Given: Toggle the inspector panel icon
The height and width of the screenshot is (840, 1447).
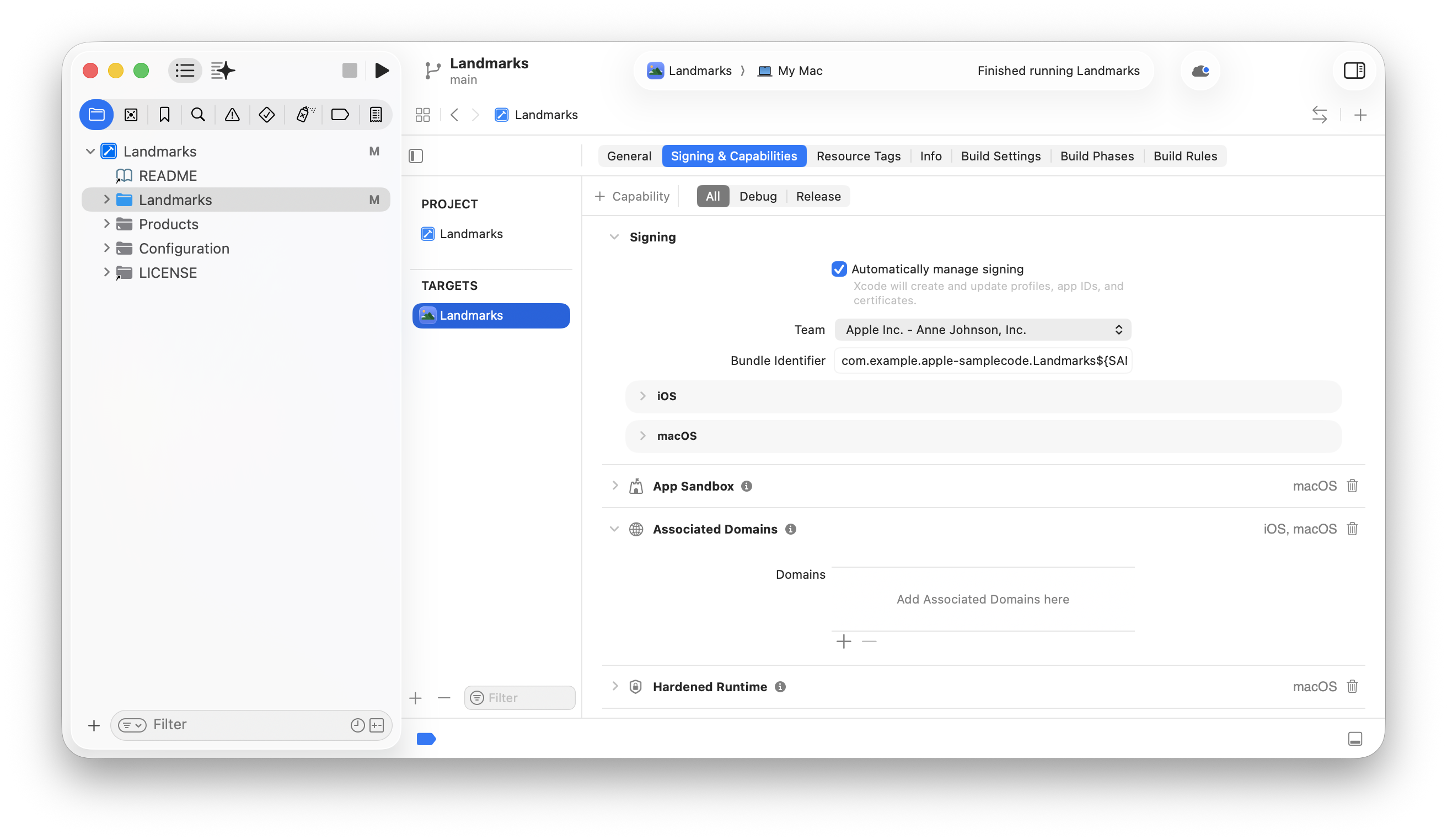Looking at the screenshot, I should 1354,71.
